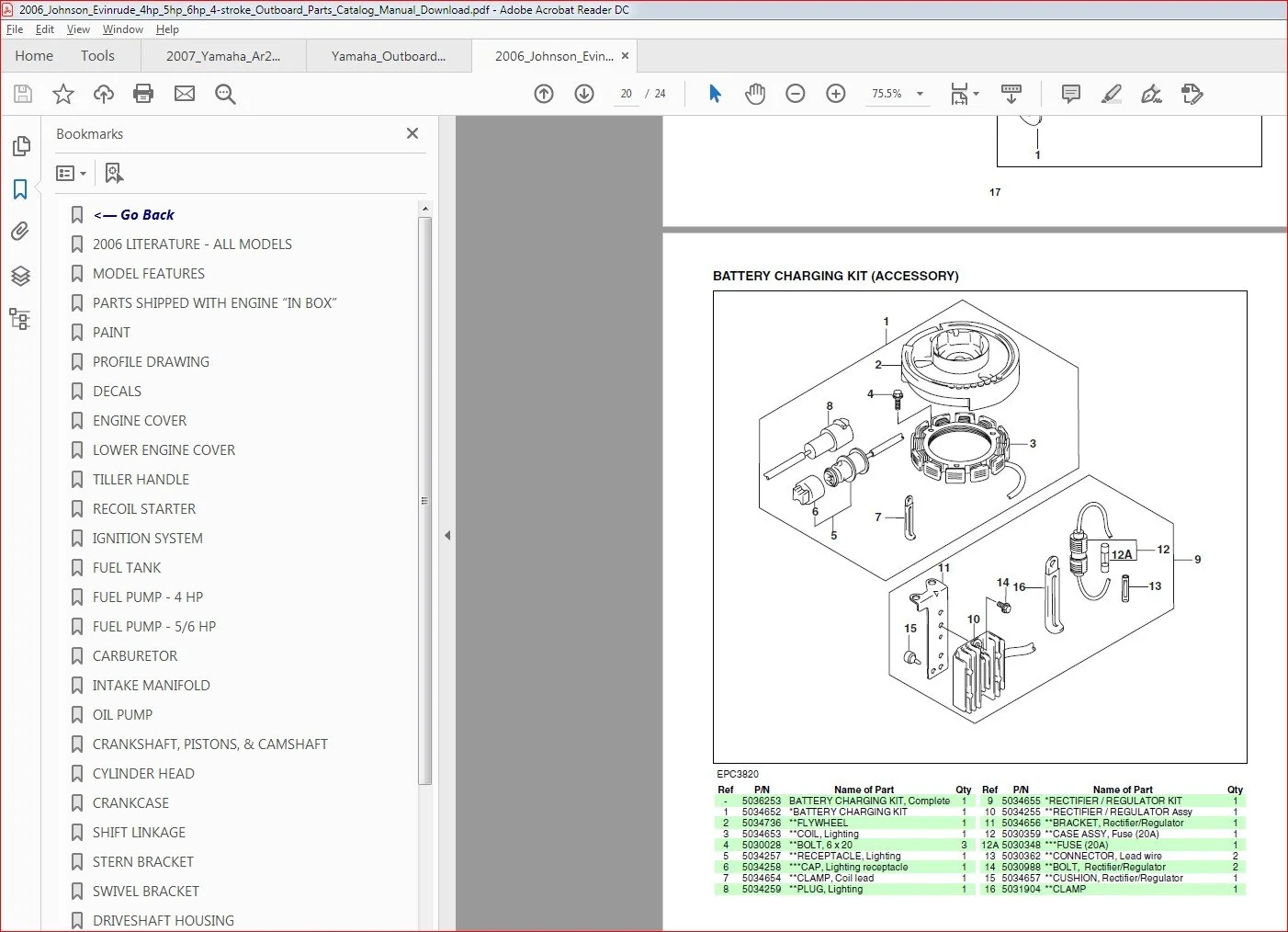Click the Save file icon
The width and height of the screenshot is (1288, 932).
23,94
